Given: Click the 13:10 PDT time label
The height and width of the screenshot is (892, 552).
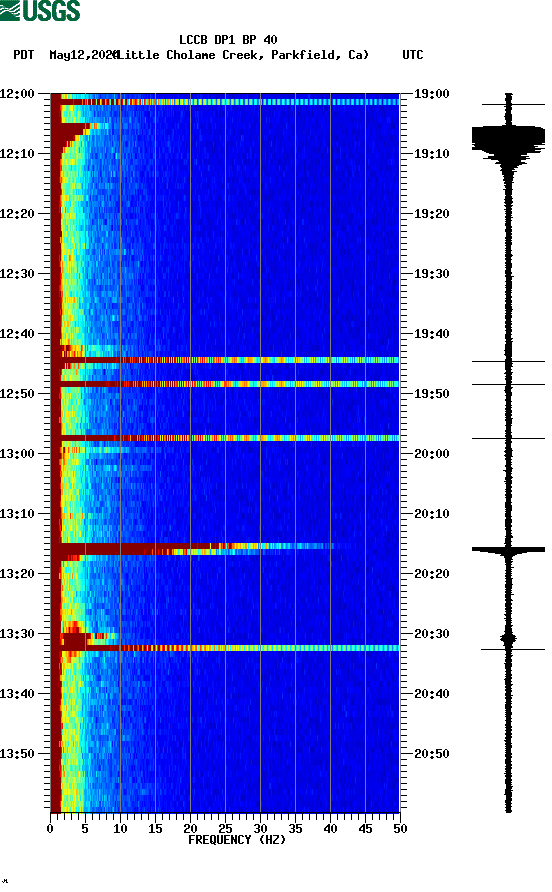Looking at the screenshot, I should pyautogui.click(x=17, y=514).
